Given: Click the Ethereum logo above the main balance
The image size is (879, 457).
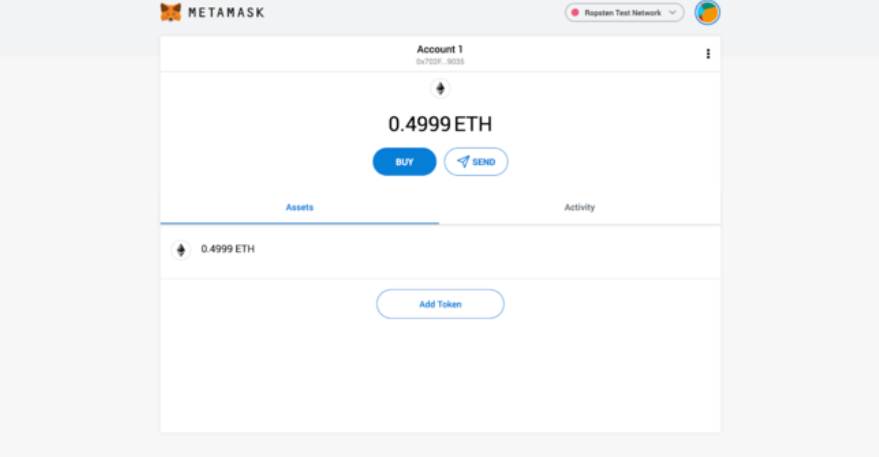Looking at the screenshot, I should coord(440,89).
